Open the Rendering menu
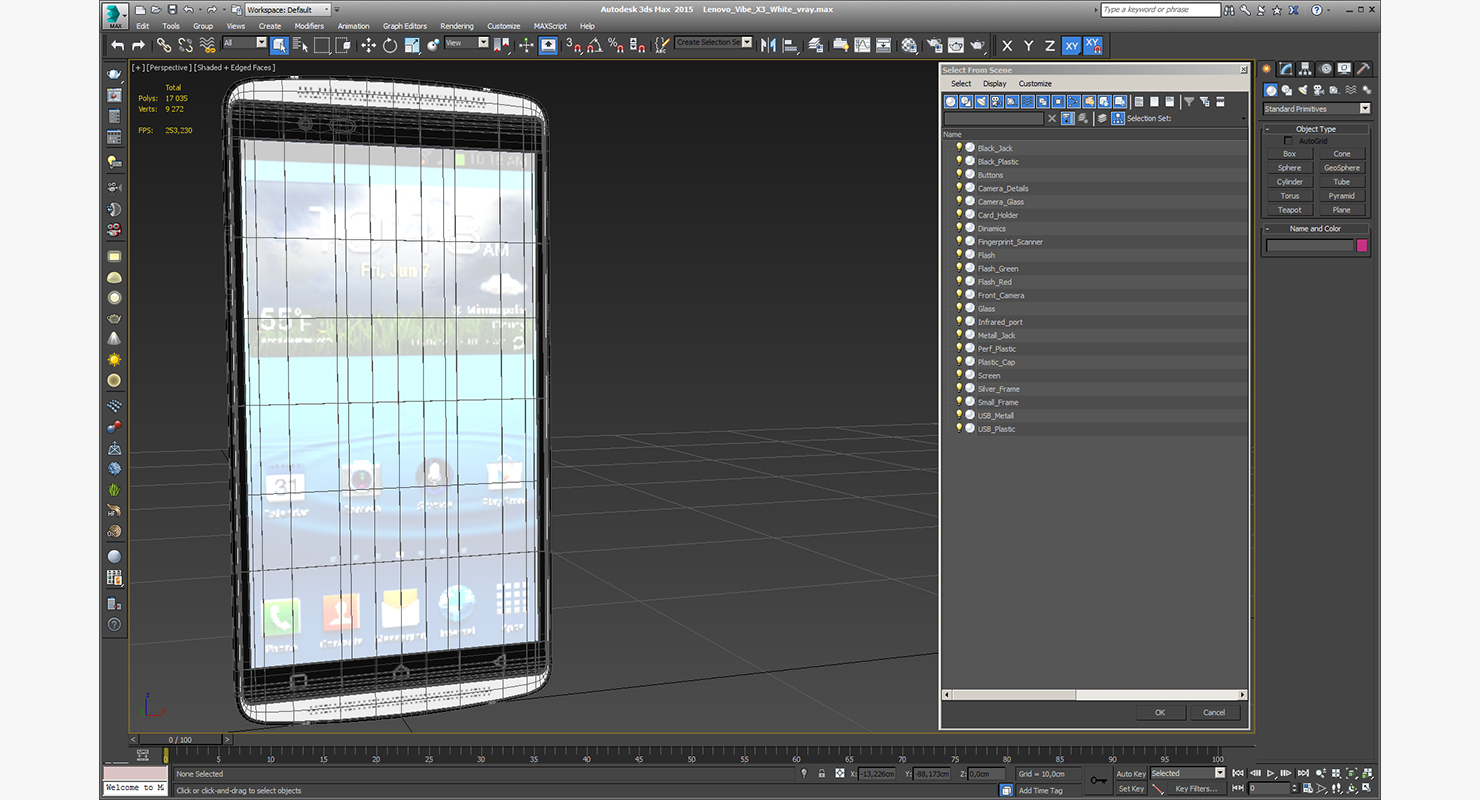This screenshot has width=1480, height=800. [457, 26]
